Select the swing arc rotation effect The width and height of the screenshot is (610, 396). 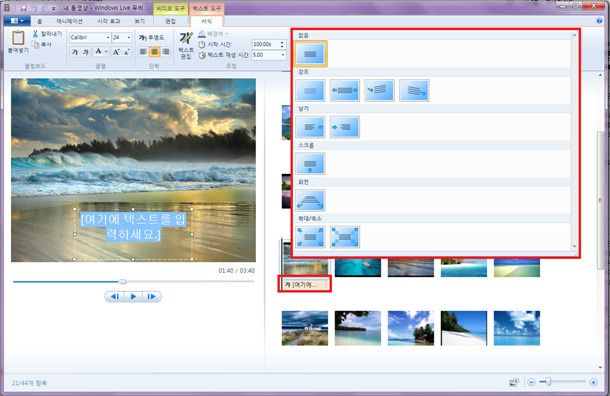[x=310, y=200]
